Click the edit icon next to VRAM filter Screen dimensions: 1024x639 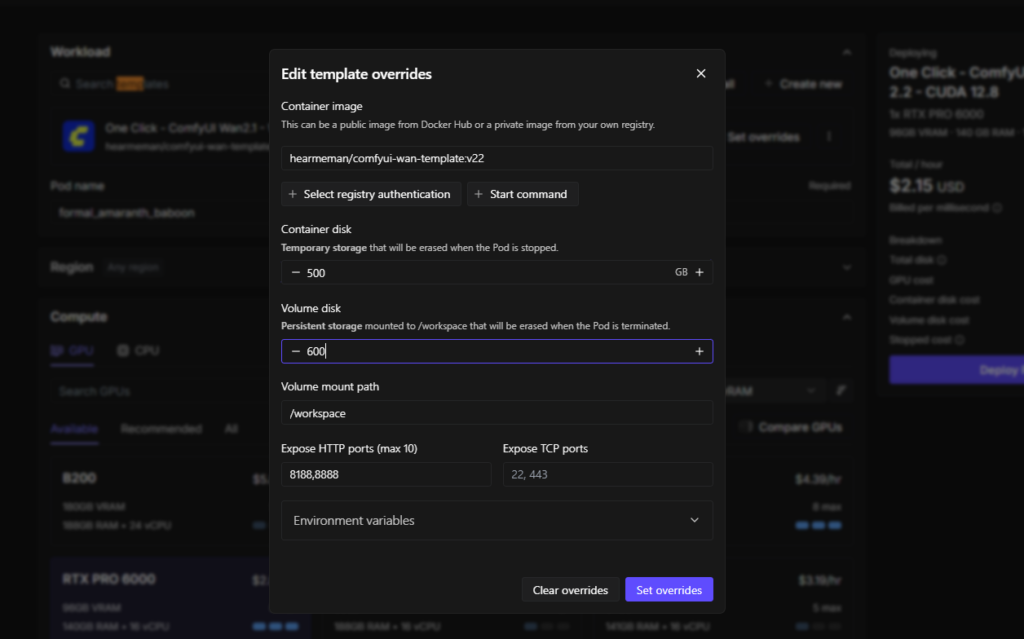point(840,391)
